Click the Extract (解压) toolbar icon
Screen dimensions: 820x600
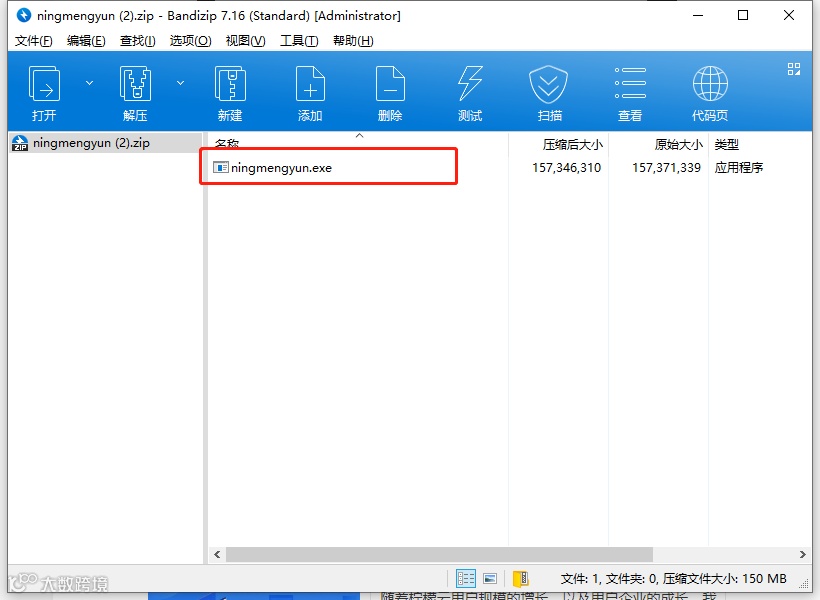(x=135, y=84)
